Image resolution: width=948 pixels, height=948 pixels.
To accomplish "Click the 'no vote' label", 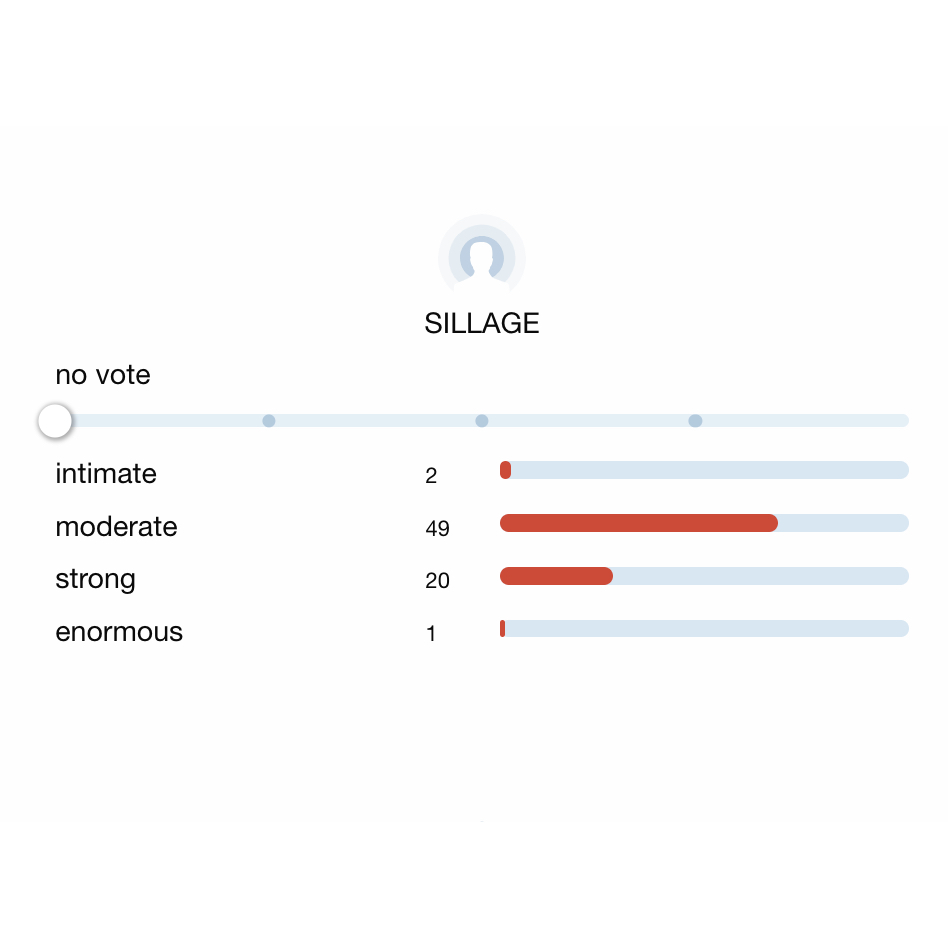I will [x=103, y=376].
